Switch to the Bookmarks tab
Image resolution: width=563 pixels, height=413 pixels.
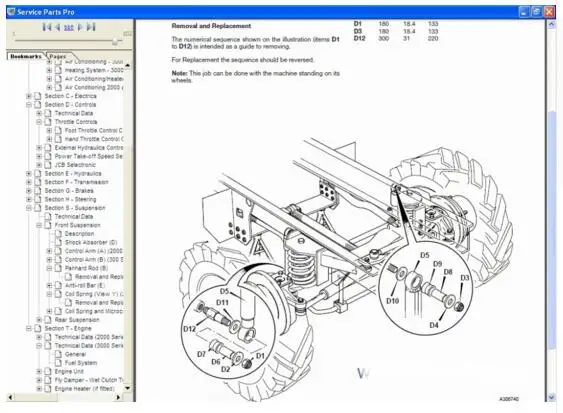26,56
